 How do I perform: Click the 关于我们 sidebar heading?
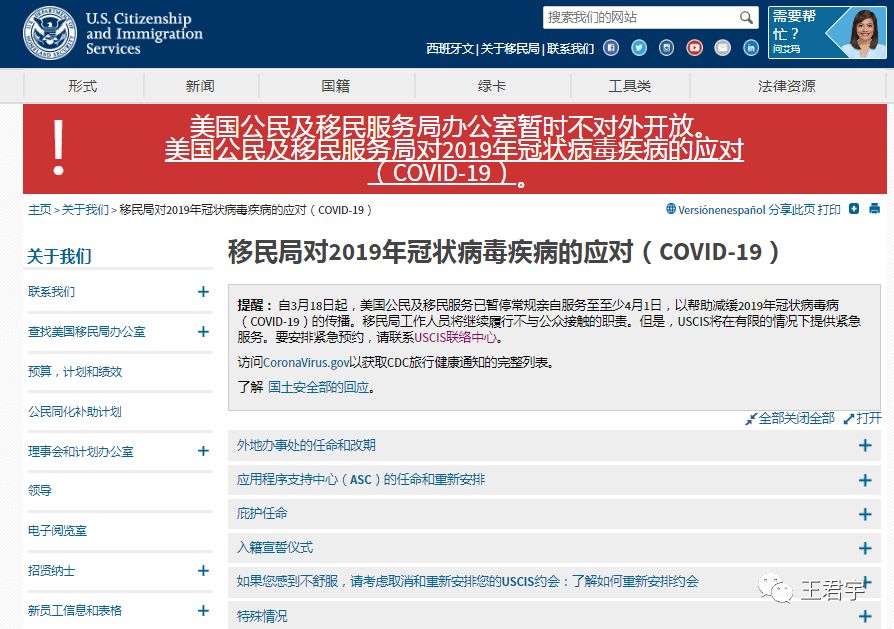59,256
